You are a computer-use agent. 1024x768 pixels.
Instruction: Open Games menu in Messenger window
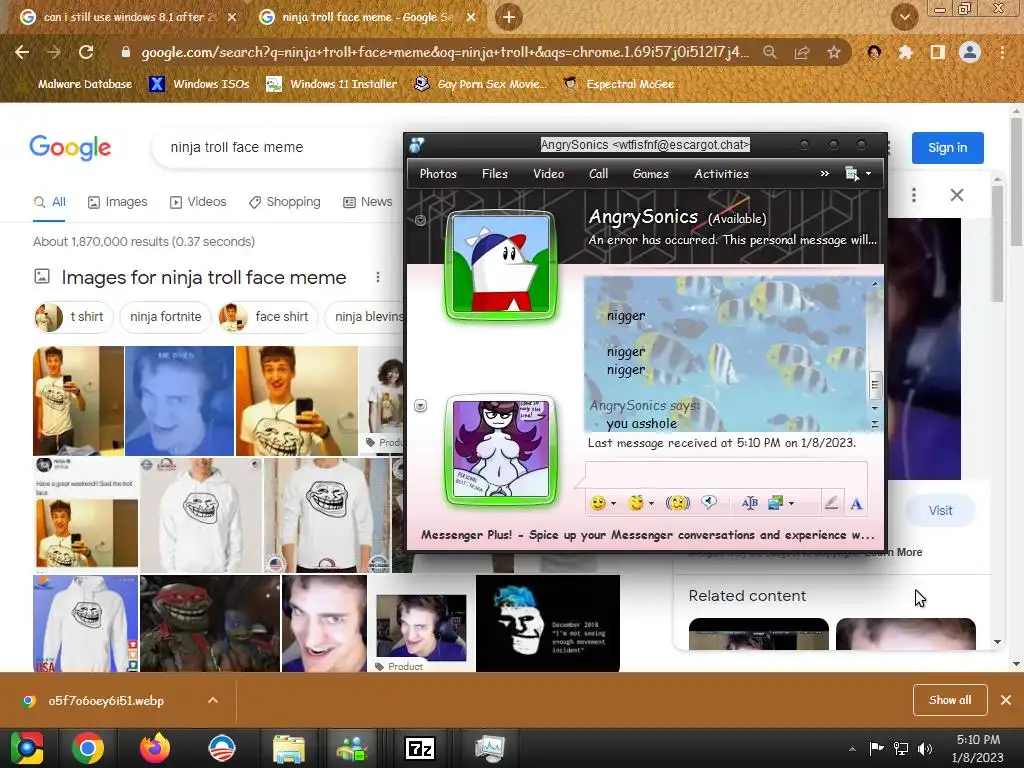click(650, 174)
